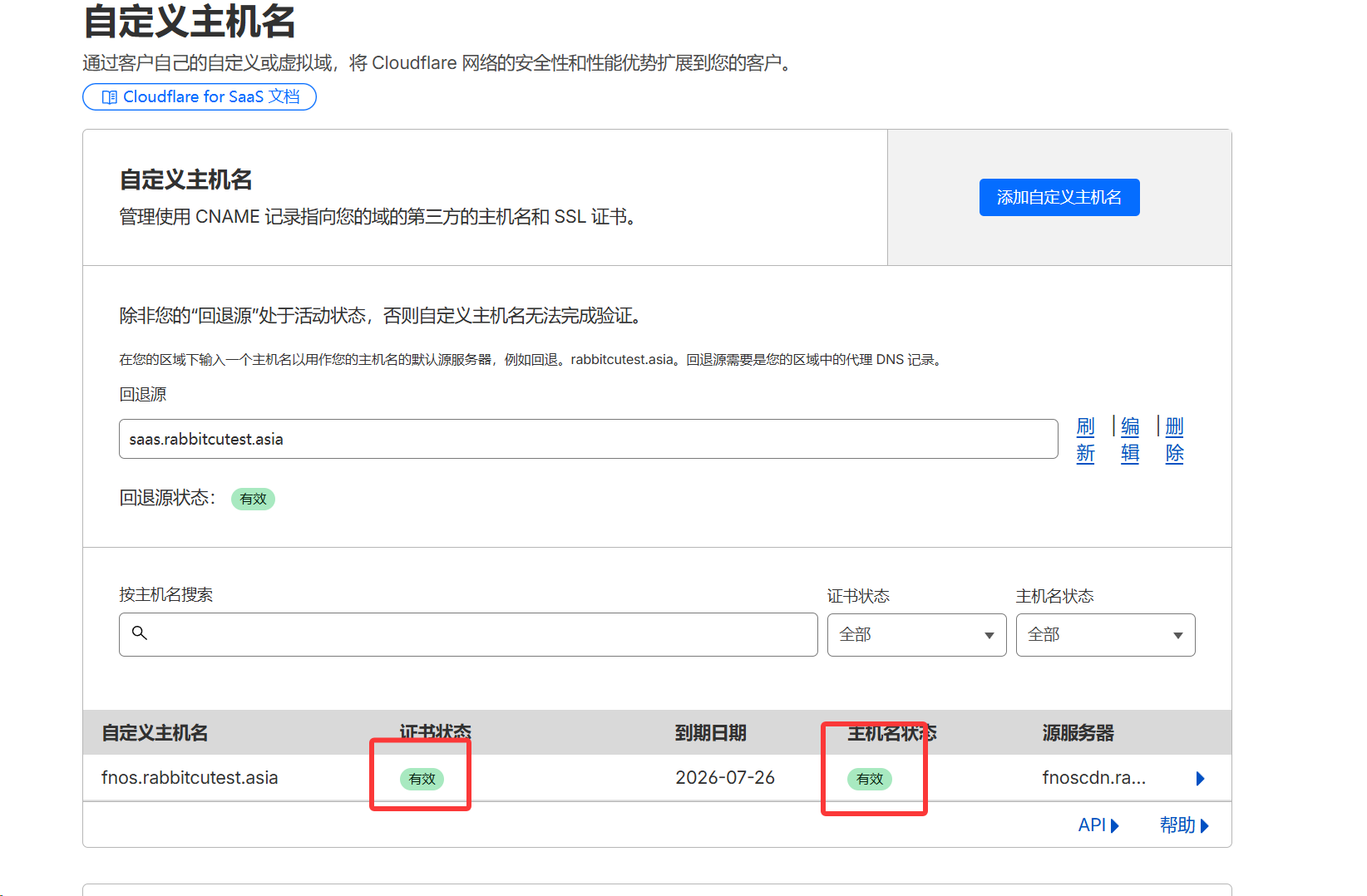Expand the 帮助 section
Viewport: 1367px width, 896px height.
(x=1184, y=825)
